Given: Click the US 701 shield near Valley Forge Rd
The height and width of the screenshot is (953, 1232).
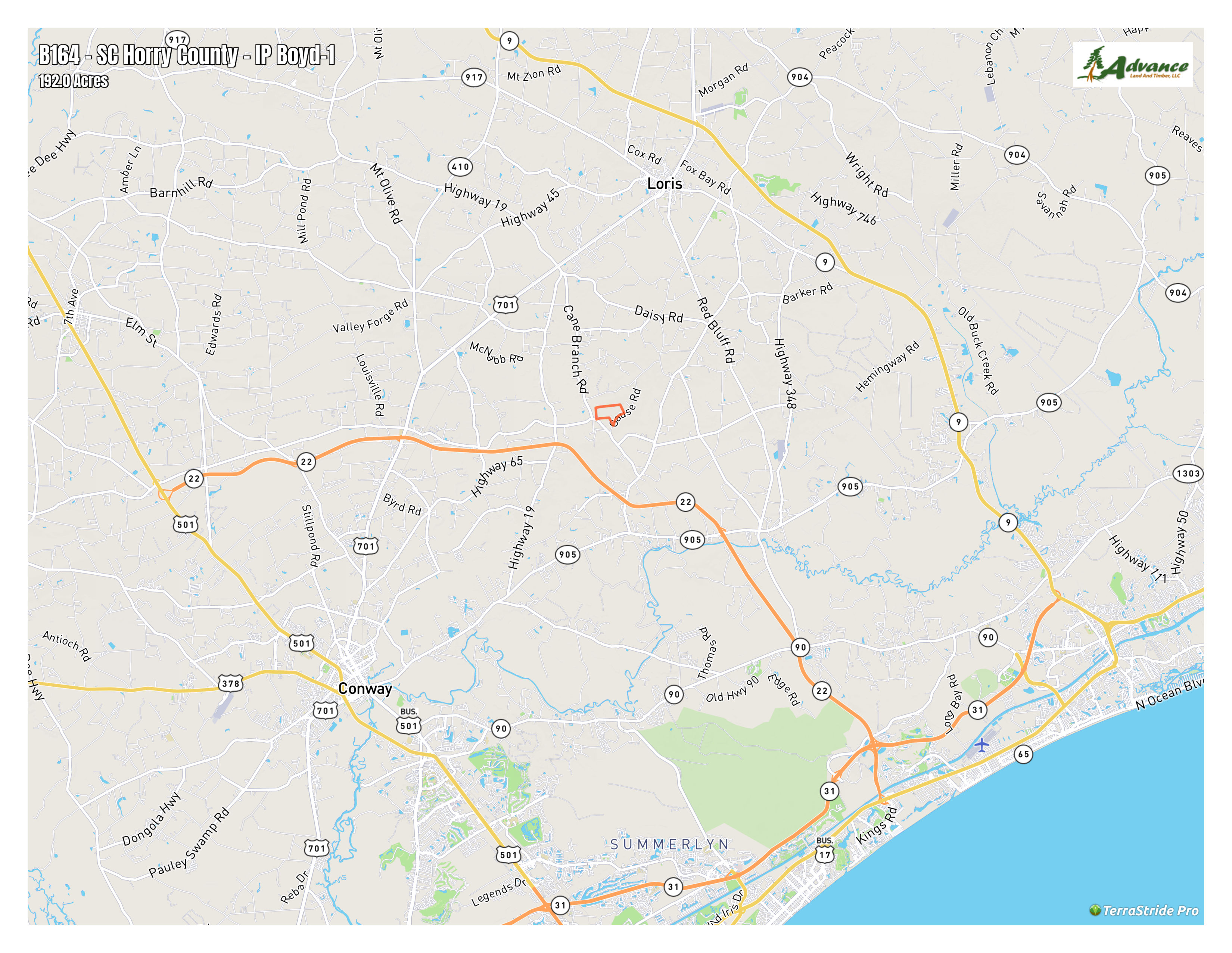Looking at the screenshot, I should tap(505, 305).
